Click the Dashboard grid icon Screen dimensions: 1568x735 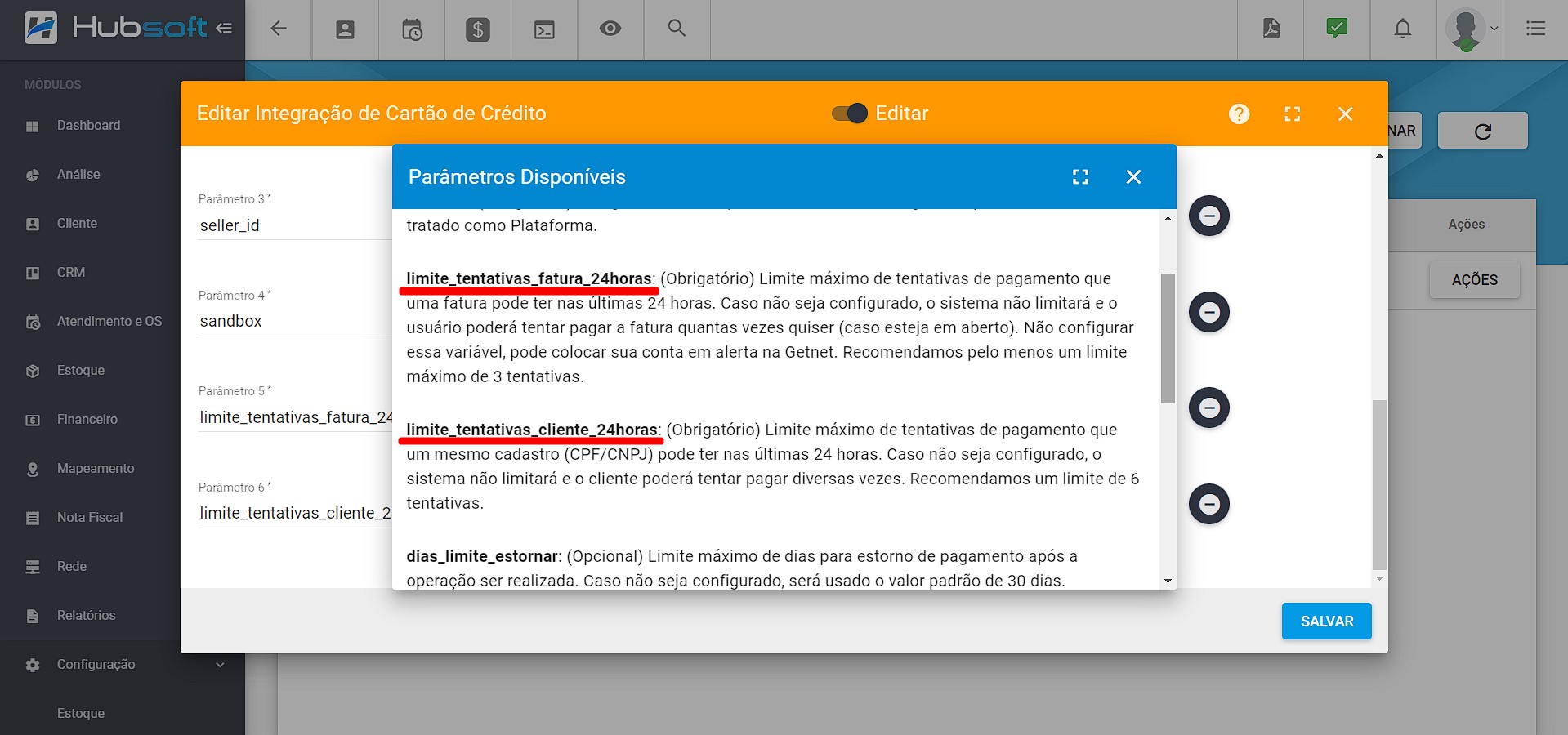pyautogui.click(x=33, y=127)
